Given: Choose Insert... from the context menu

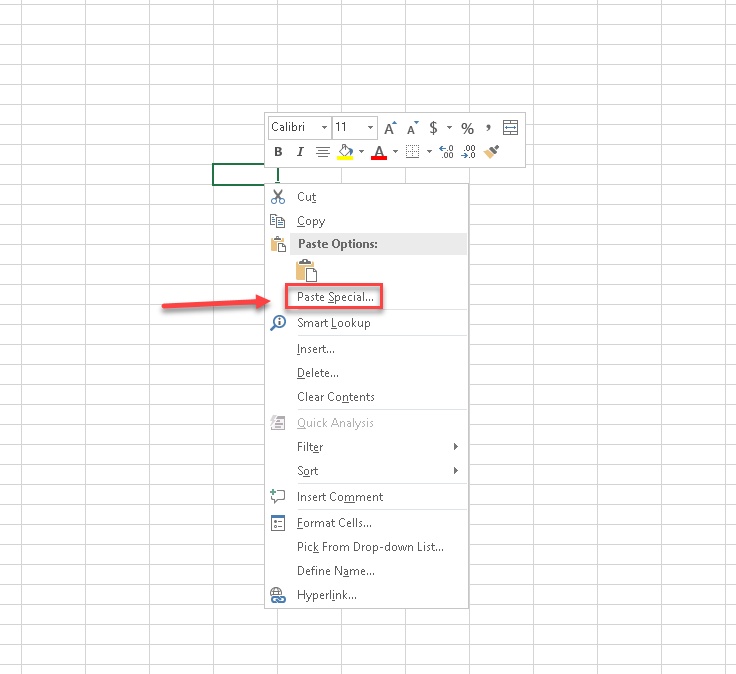Looking at the screenshot, I should (367, 349).
